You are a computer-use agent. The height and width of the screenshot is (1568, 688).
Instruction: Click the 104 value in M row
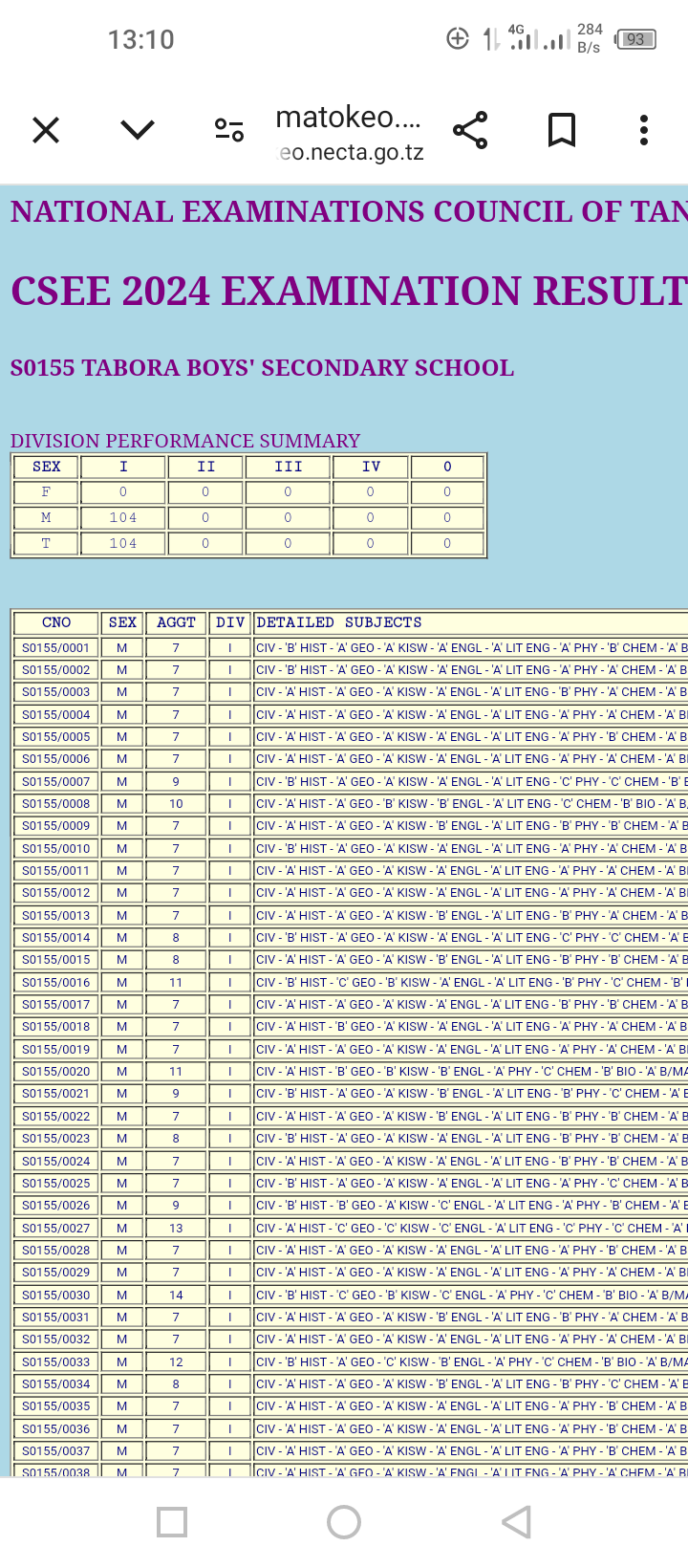[123, 517]
